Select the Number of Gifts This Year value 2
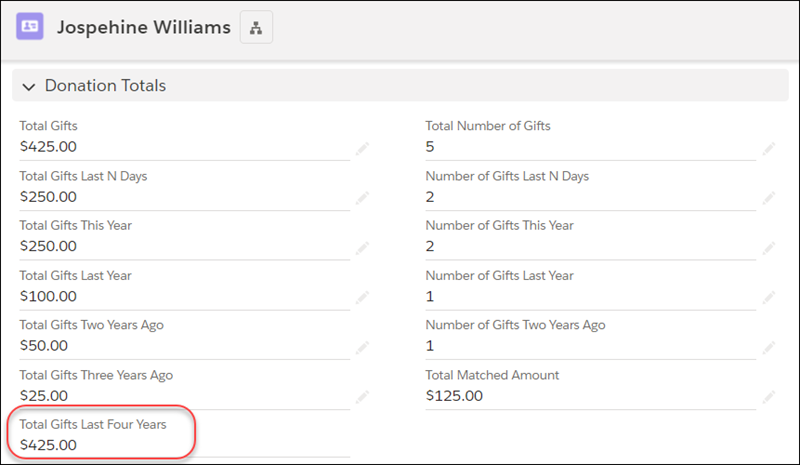 [430, 246]
